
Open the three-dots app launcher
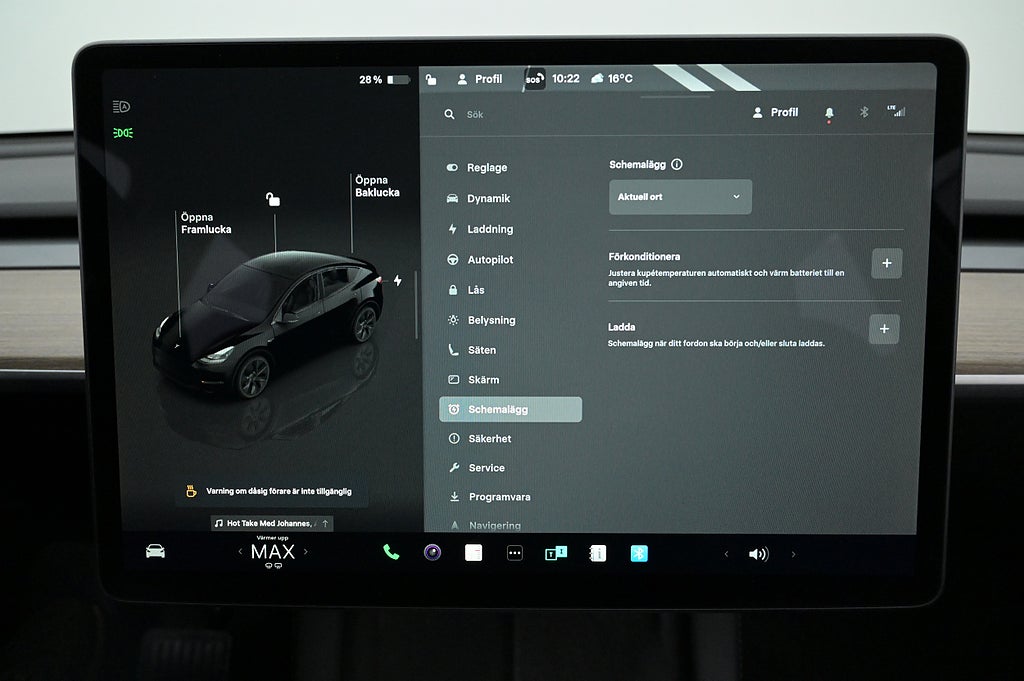point(514,553)
